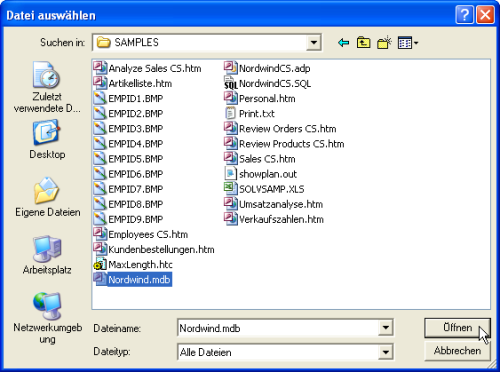The height and width of the screenshot is (372, 500).
Task: Select the Analyze Sales CS.htm file icon
Action: [x=100, y=68]
